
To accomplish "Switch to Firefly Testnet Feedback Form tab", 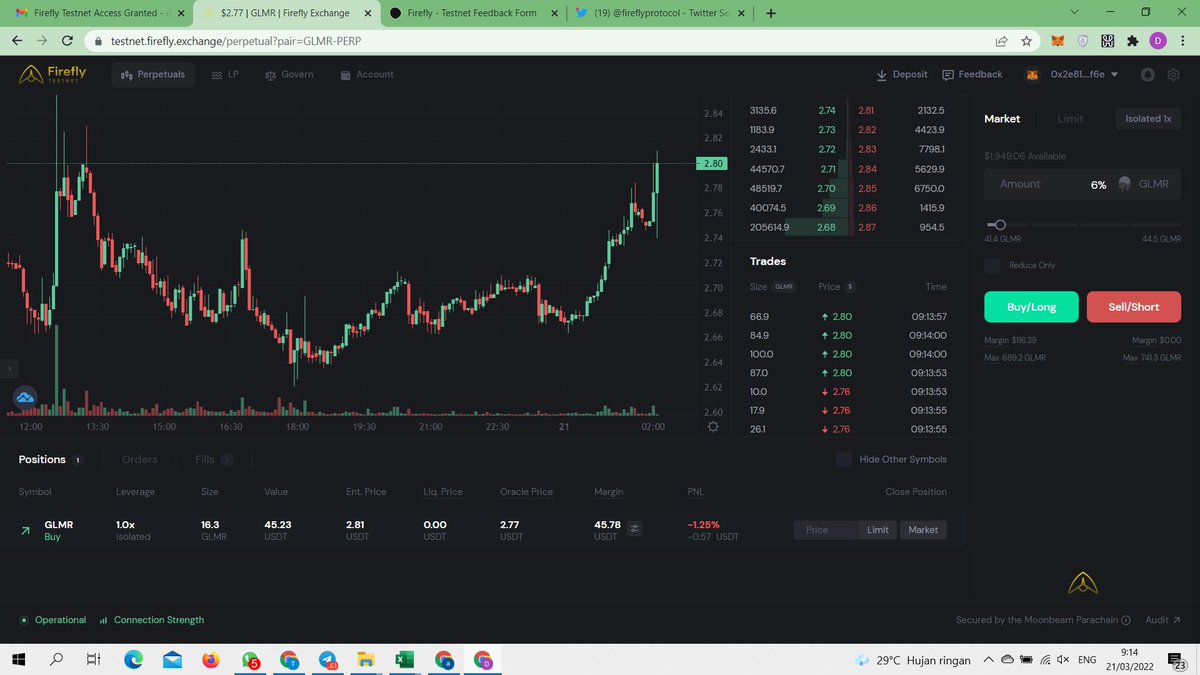I will pyautogui.click(x=472, y=13).
